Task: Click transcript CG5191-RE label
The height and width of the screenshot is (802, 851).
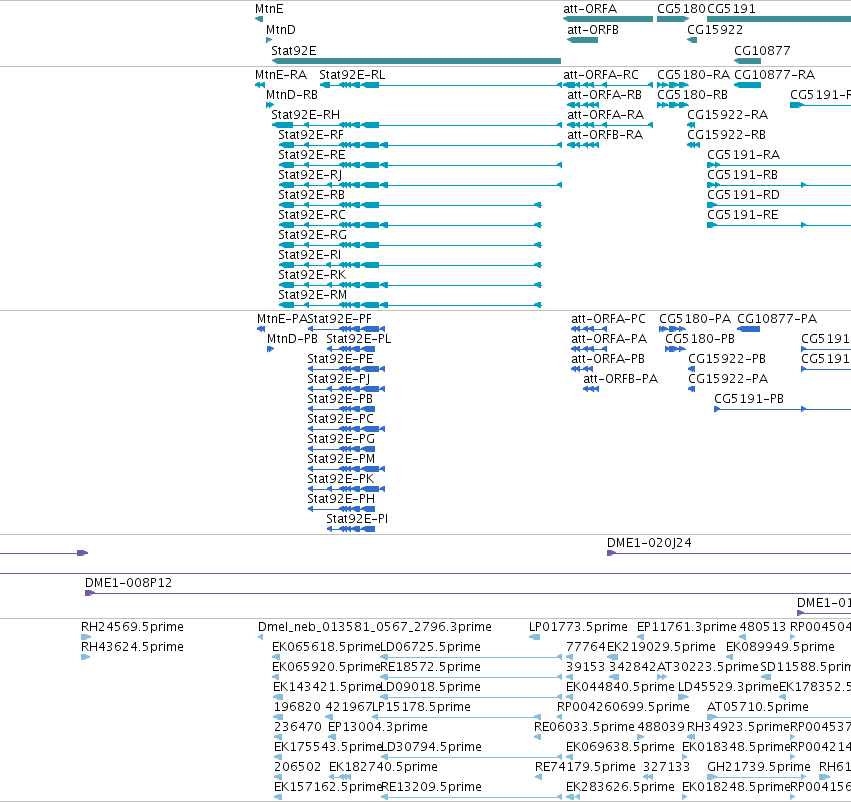Action: click(742, 214)
